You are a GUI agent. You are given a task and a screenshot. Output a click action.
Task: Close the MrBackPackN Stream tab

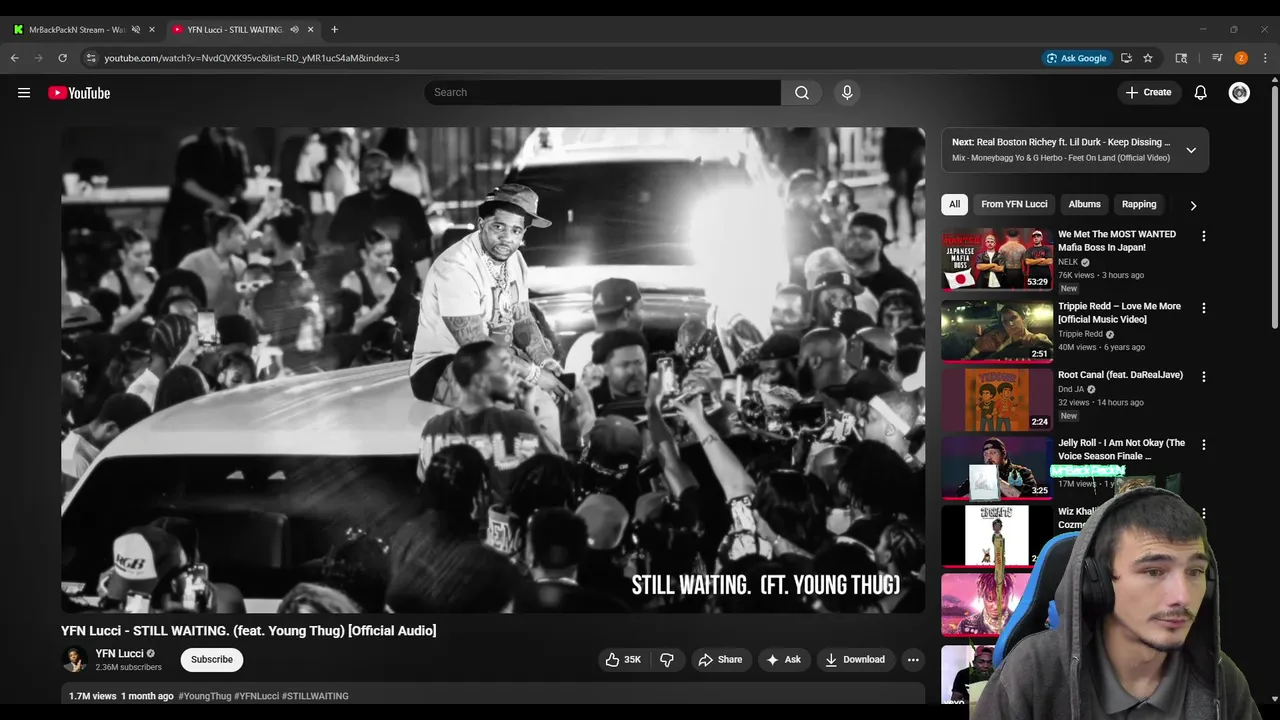tap(152, 30)
